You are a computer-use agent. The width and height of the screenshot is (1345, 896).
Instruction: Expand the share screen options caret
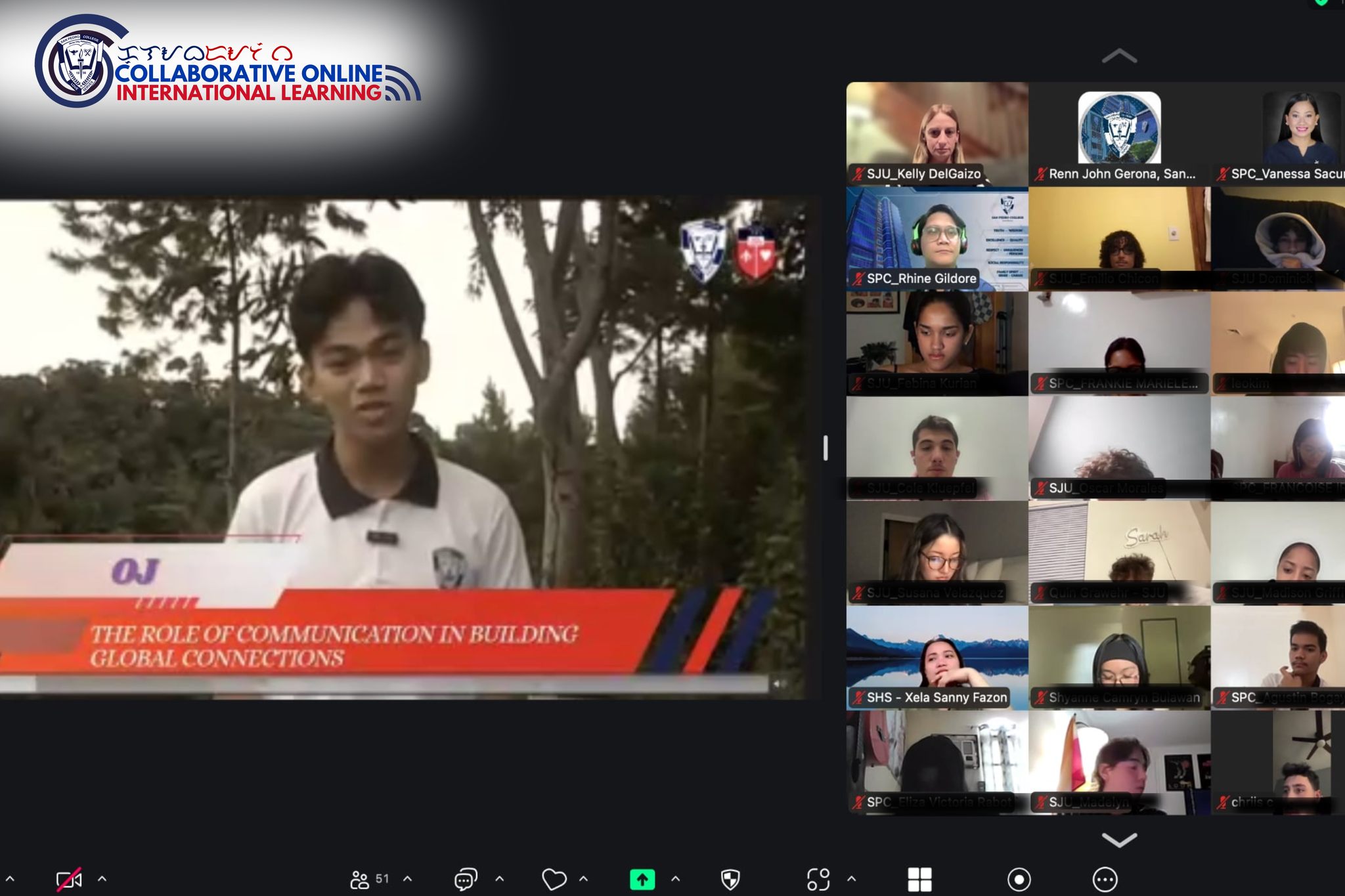[x=675, y=878]
